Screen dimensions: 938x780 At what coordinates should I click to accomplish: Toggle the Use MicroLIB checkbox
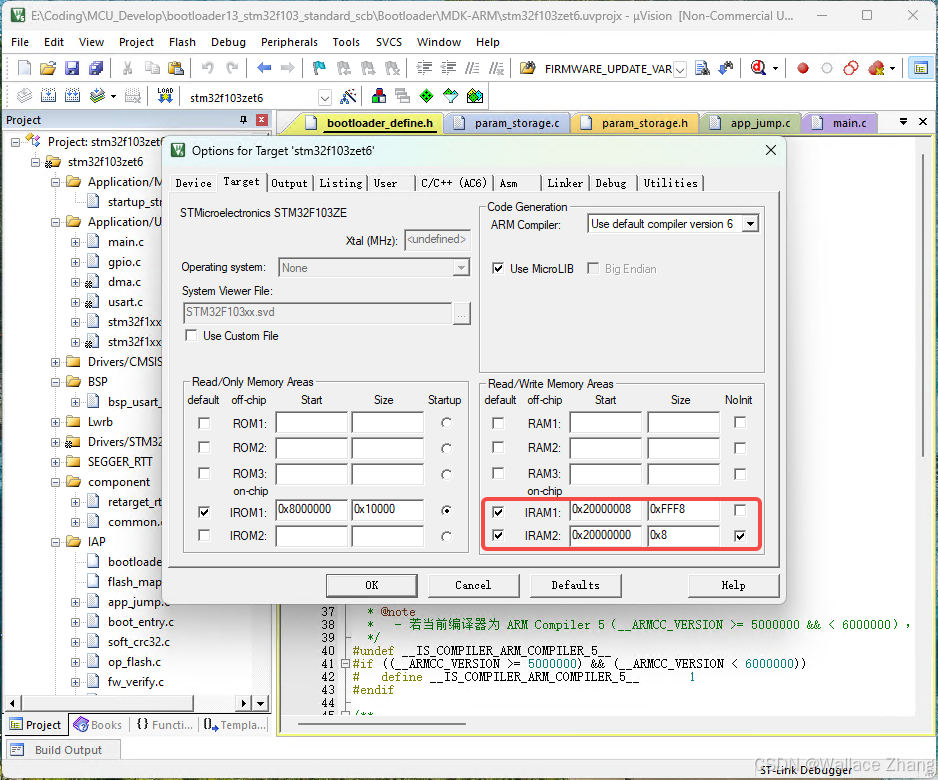point(497,268)
